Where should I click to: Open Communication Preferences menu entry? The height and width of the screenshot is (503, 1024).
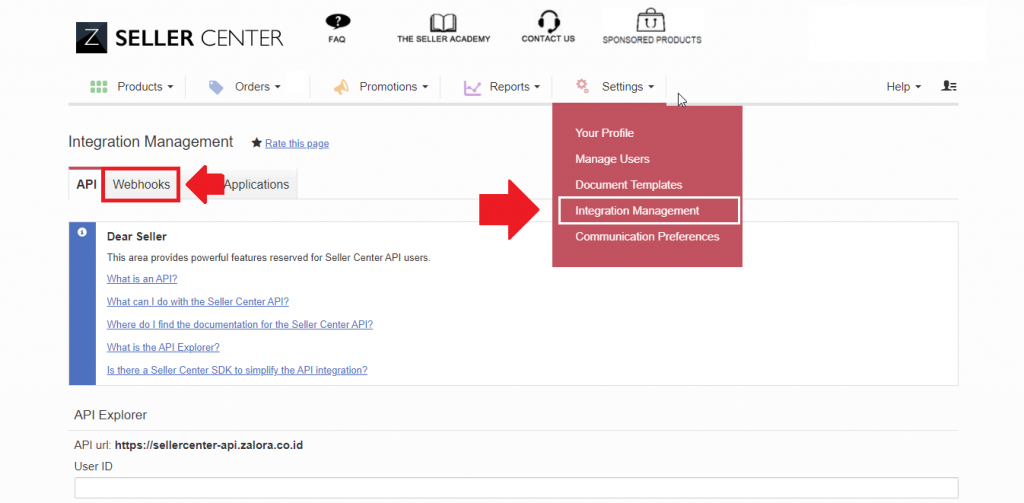coord(647,236)
